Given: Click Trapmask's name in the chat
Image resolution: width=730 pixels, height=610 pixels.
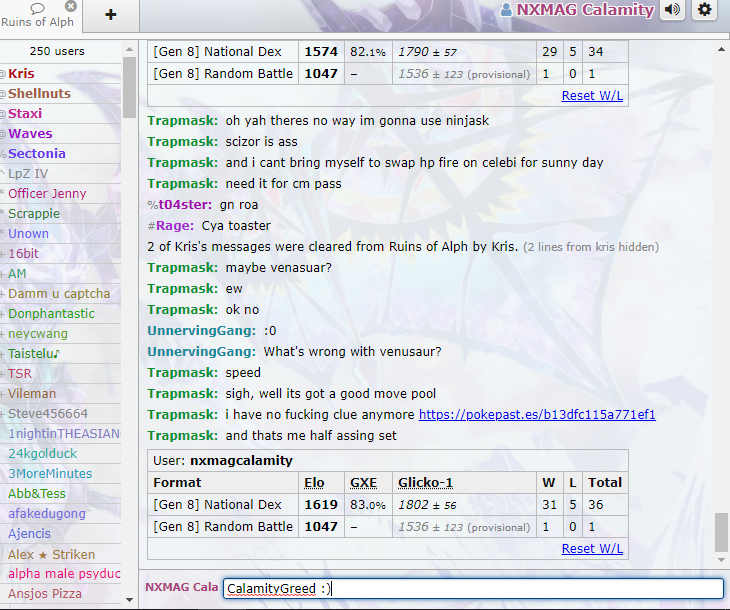Looking at the screenshot, I should 182,121.
